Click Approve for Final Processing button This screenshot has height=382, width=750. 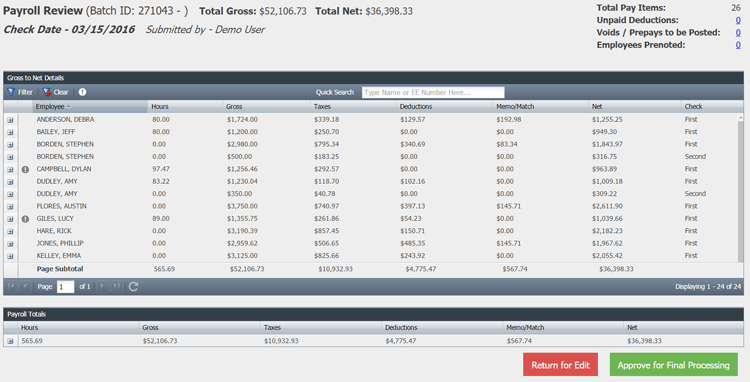pyautogui.click(x=673, y=365)
